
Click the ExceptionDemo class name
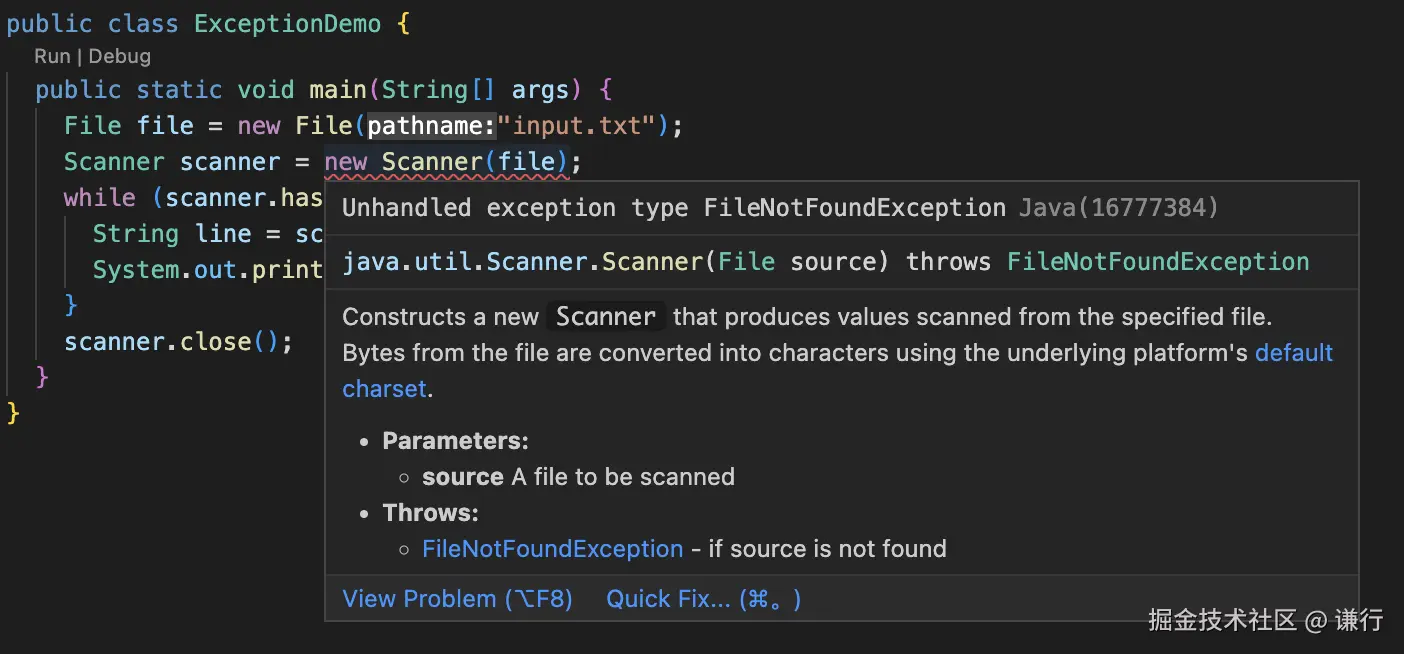coord(288,25)
